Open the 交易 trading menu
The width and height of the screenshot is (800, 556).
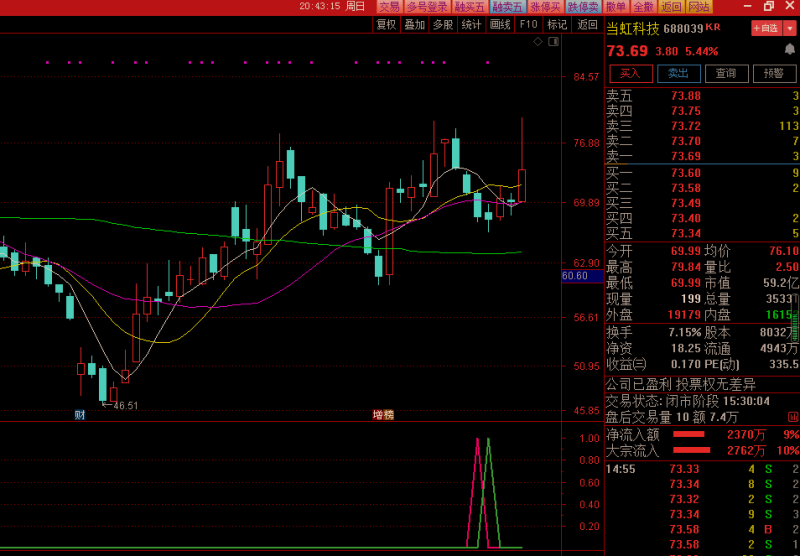click(388, 7)
